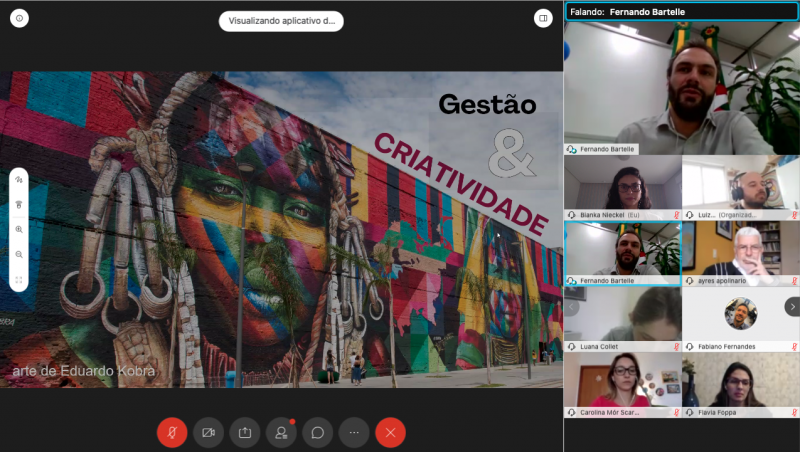Click headset icon beside Luiz (Organizador) name
The width and height of the screenshot is (800, 452).
(x=690, y=215)
